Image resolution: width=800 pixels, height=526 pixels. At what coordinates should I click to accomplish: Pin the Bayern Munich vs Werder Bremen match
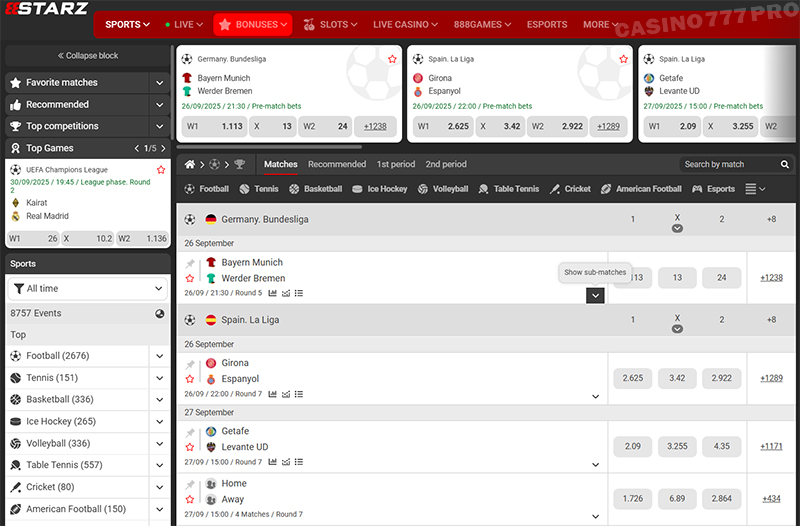click(x=190, y=263)
